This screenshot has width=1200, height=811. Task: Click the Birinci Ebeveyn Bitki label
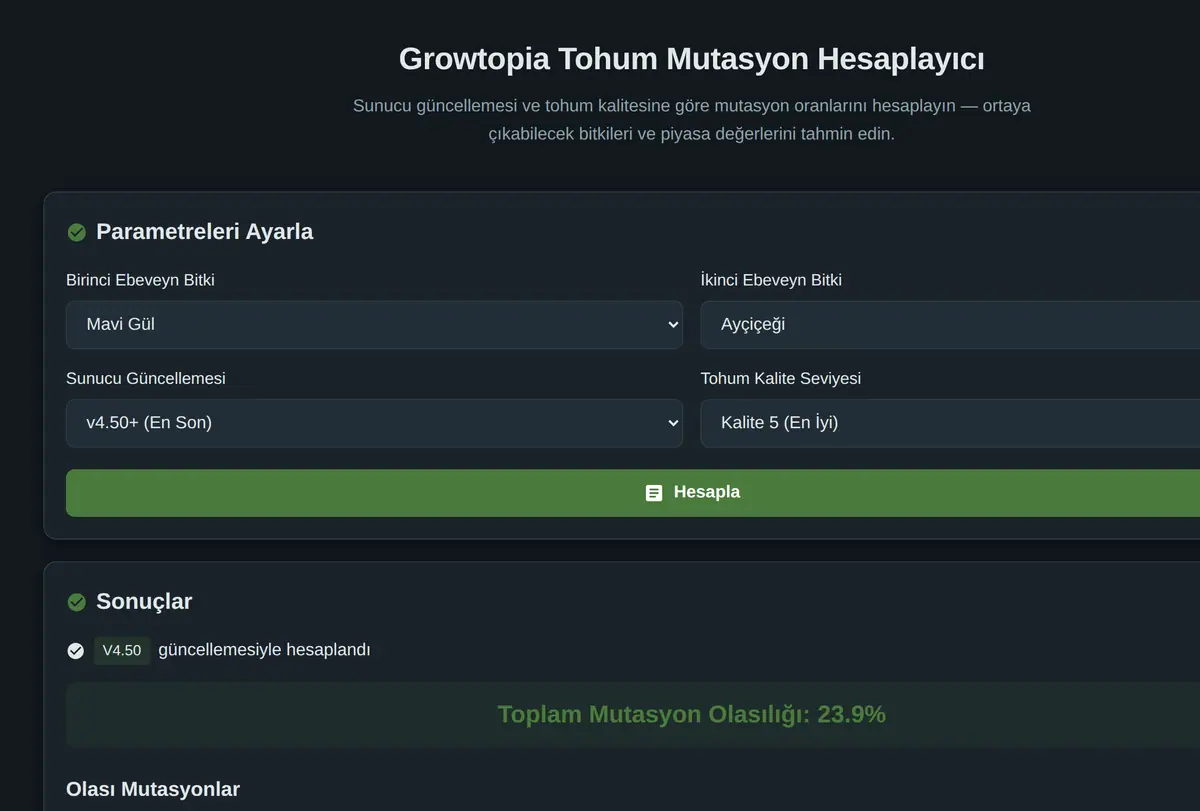point(140,280)
